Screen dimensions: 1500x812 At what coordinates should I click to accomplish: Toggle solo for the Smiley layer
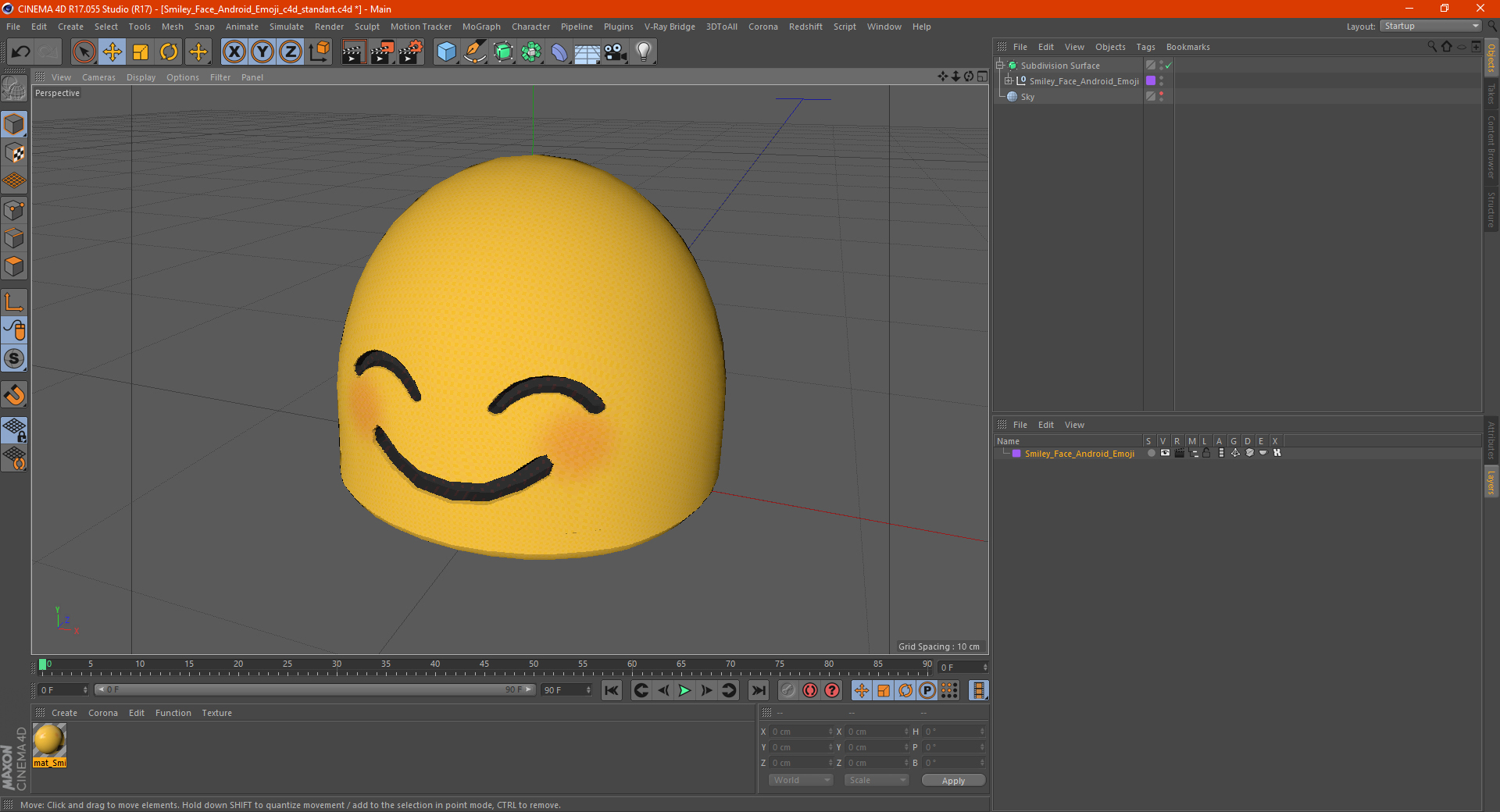point(1151,453)
